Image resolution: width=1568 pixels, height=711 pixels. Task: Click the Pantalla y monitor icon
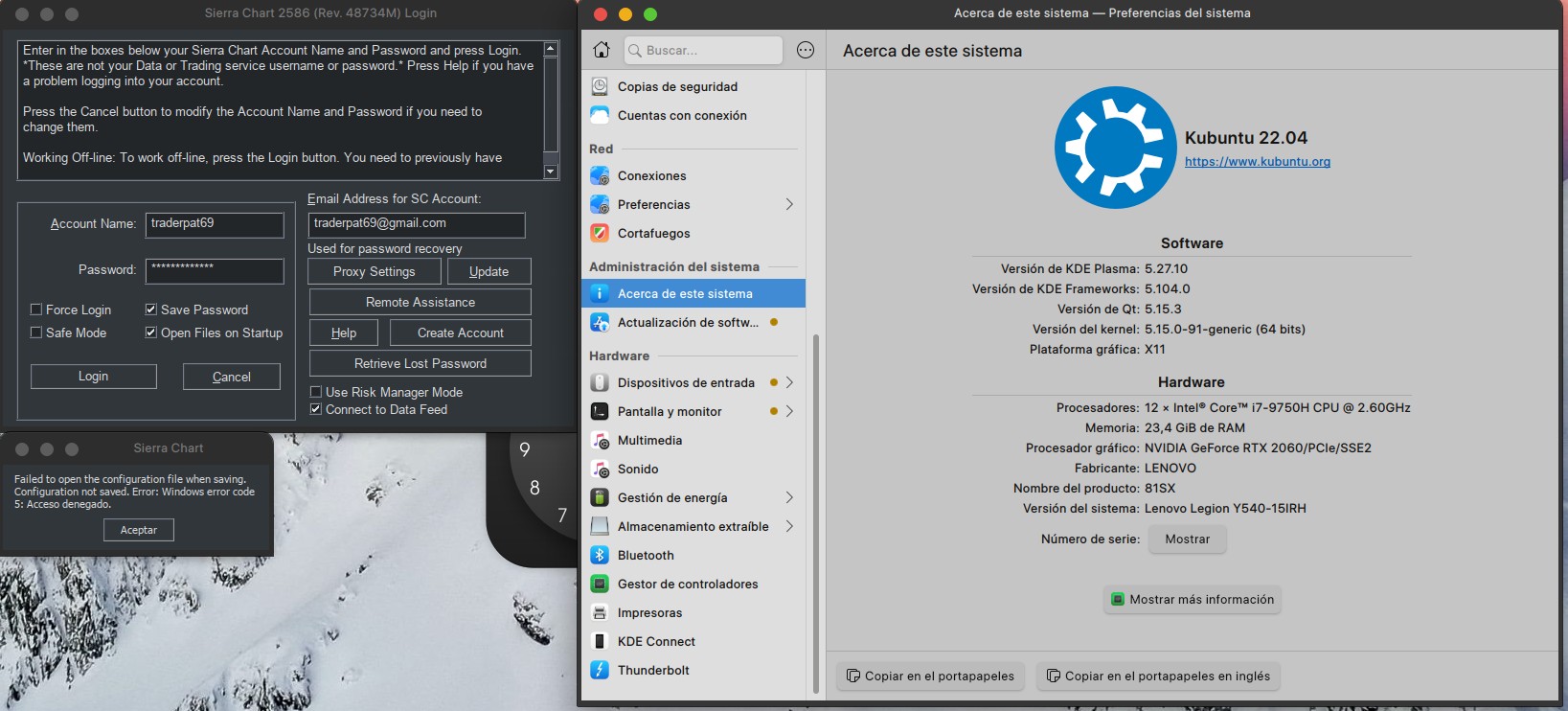pyautogui.click(x=600, y=411)
